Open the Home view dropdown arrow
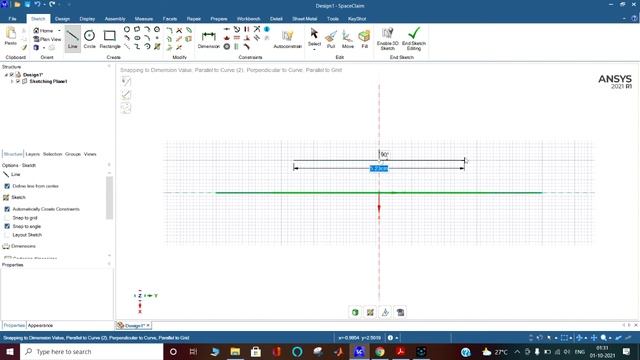 coord(59,31)
